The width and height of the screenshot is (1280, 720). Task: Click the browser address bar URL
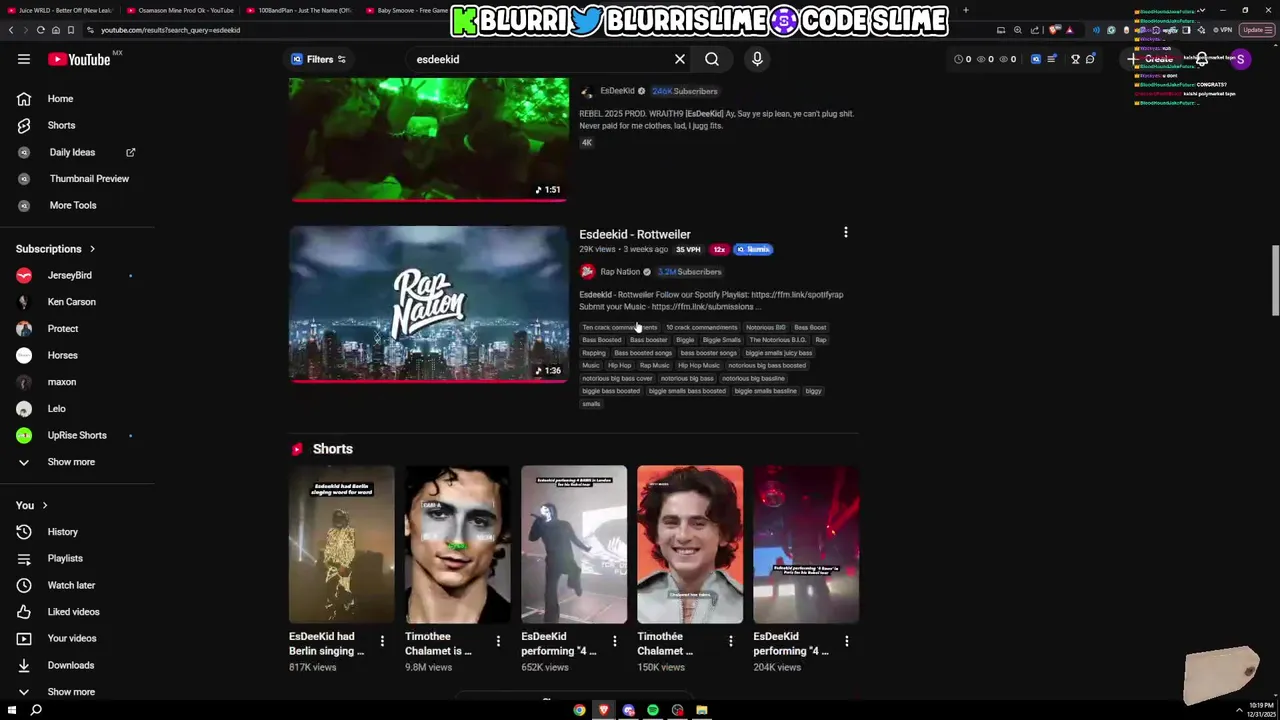point(170,30)
